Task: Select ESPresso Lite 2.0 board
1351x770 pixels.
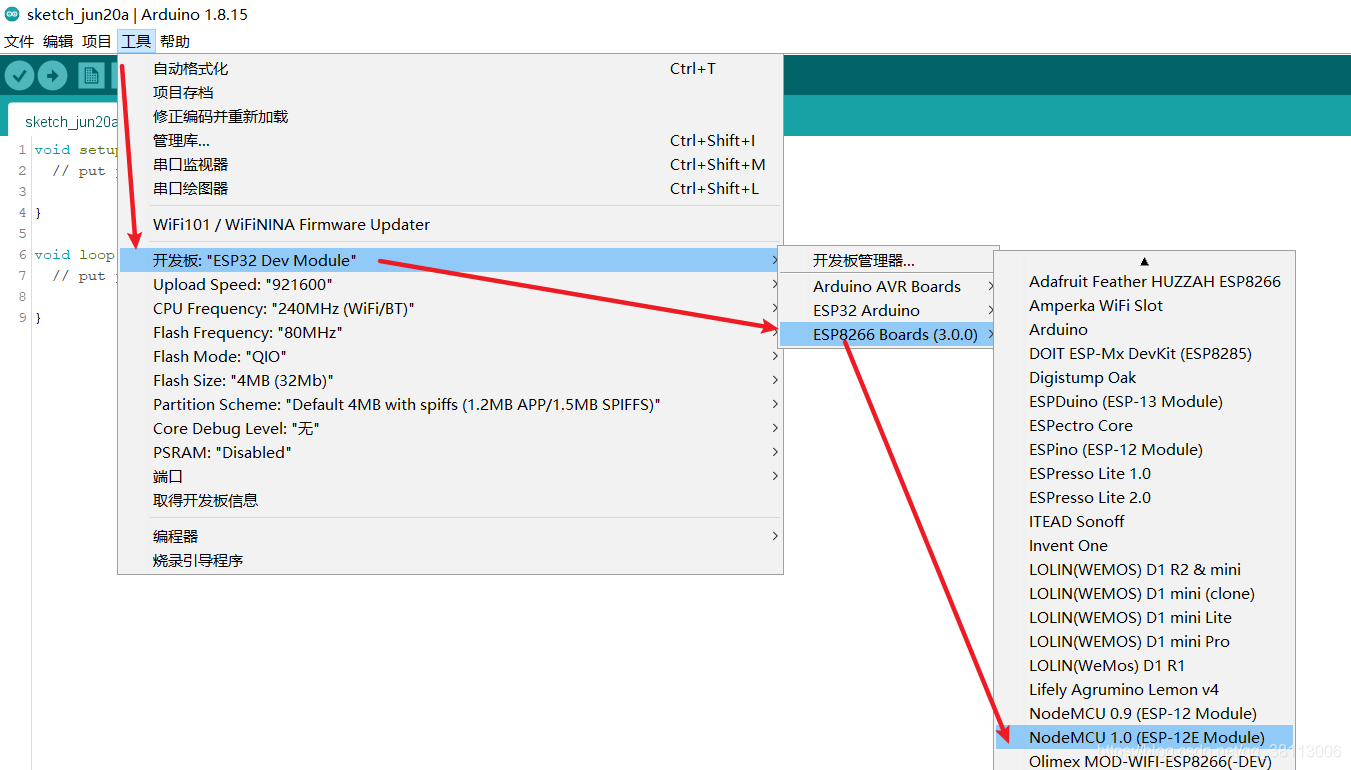Action: coord(1144,498)
